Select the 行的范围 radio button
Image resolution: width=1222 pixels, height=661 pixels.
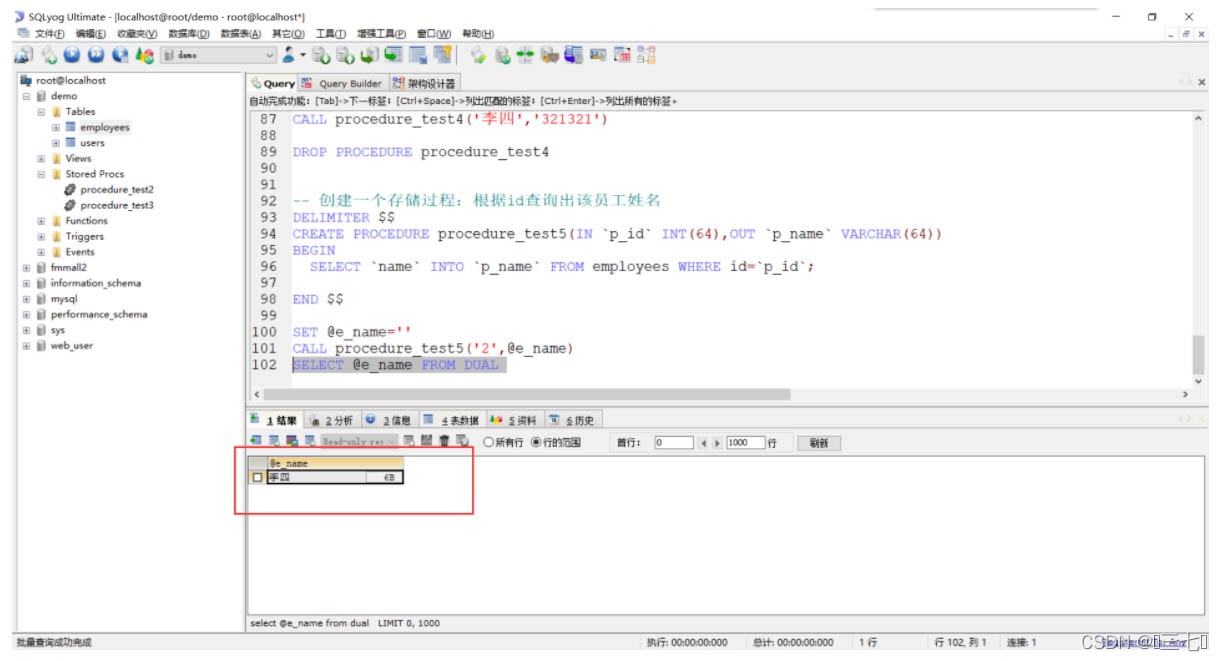tap(536, 442)
